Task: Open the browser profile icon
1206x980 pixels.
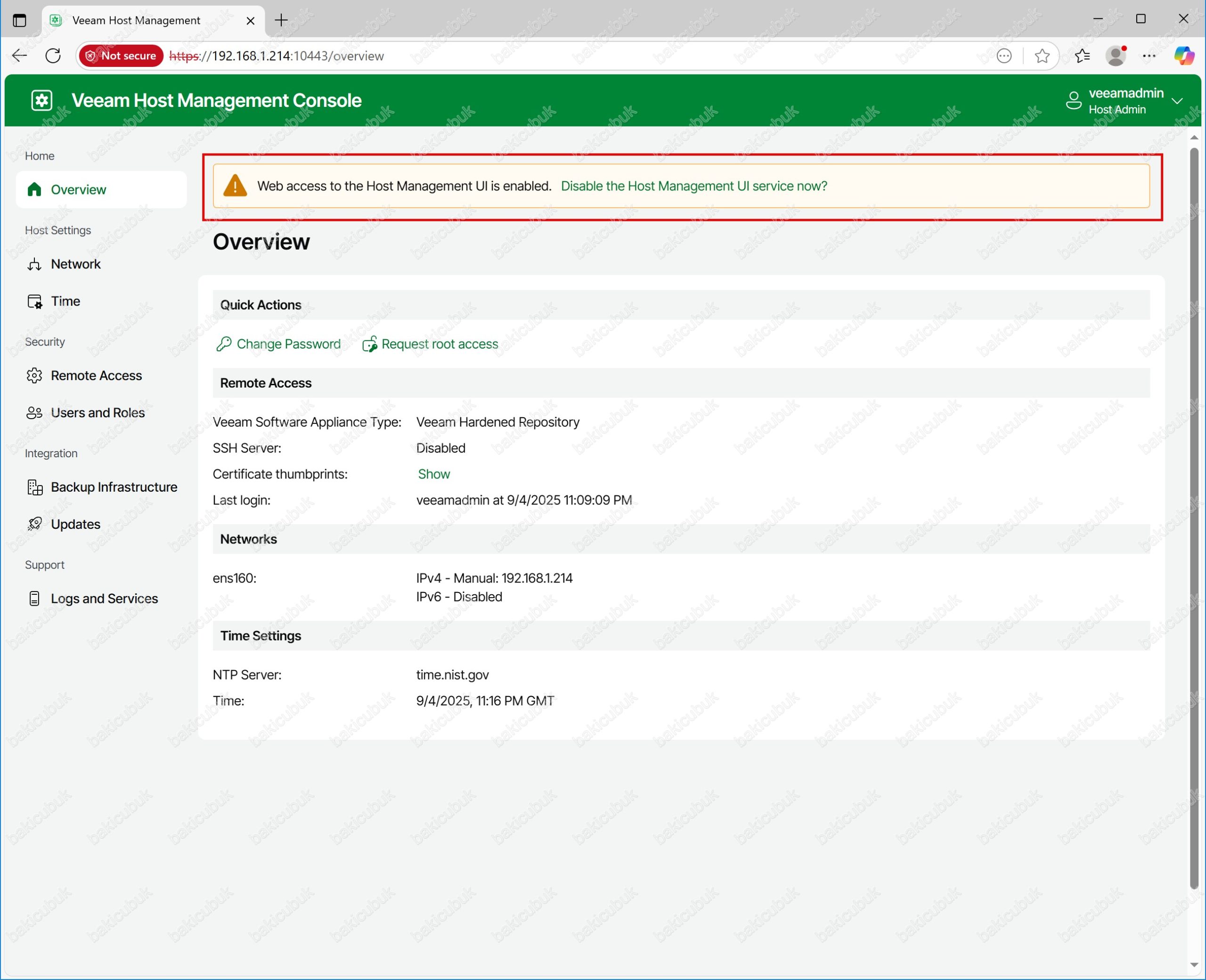Action: click(x=1116, y=55)
